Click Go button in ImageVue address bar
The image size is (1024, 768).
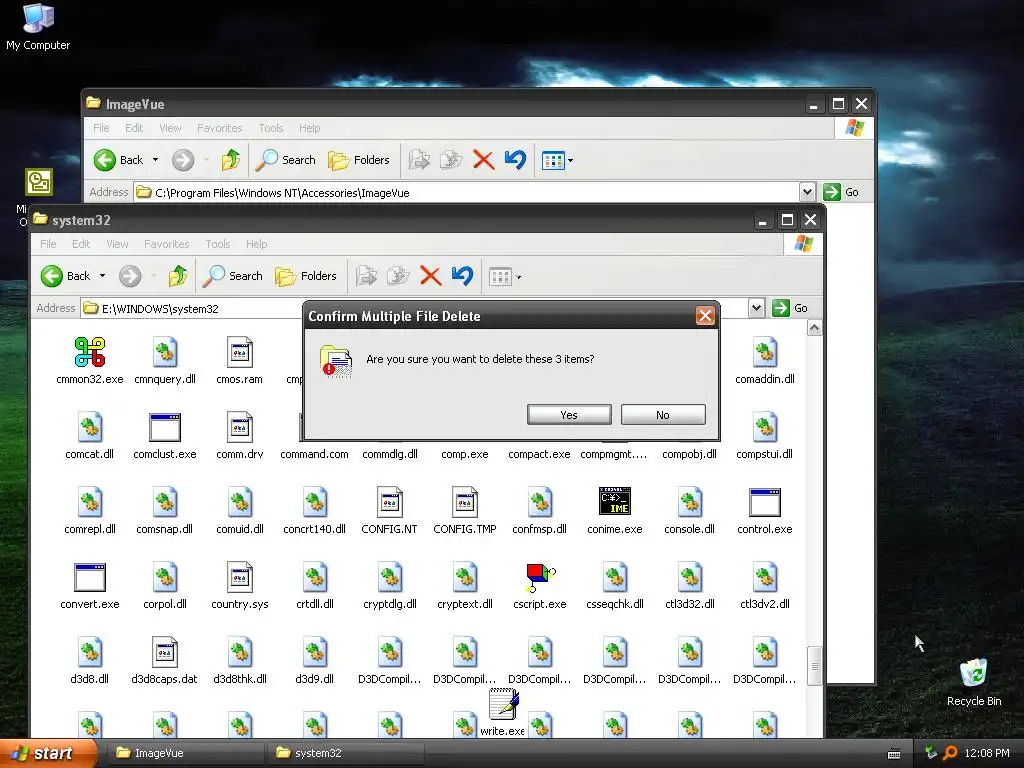[841, 192]
